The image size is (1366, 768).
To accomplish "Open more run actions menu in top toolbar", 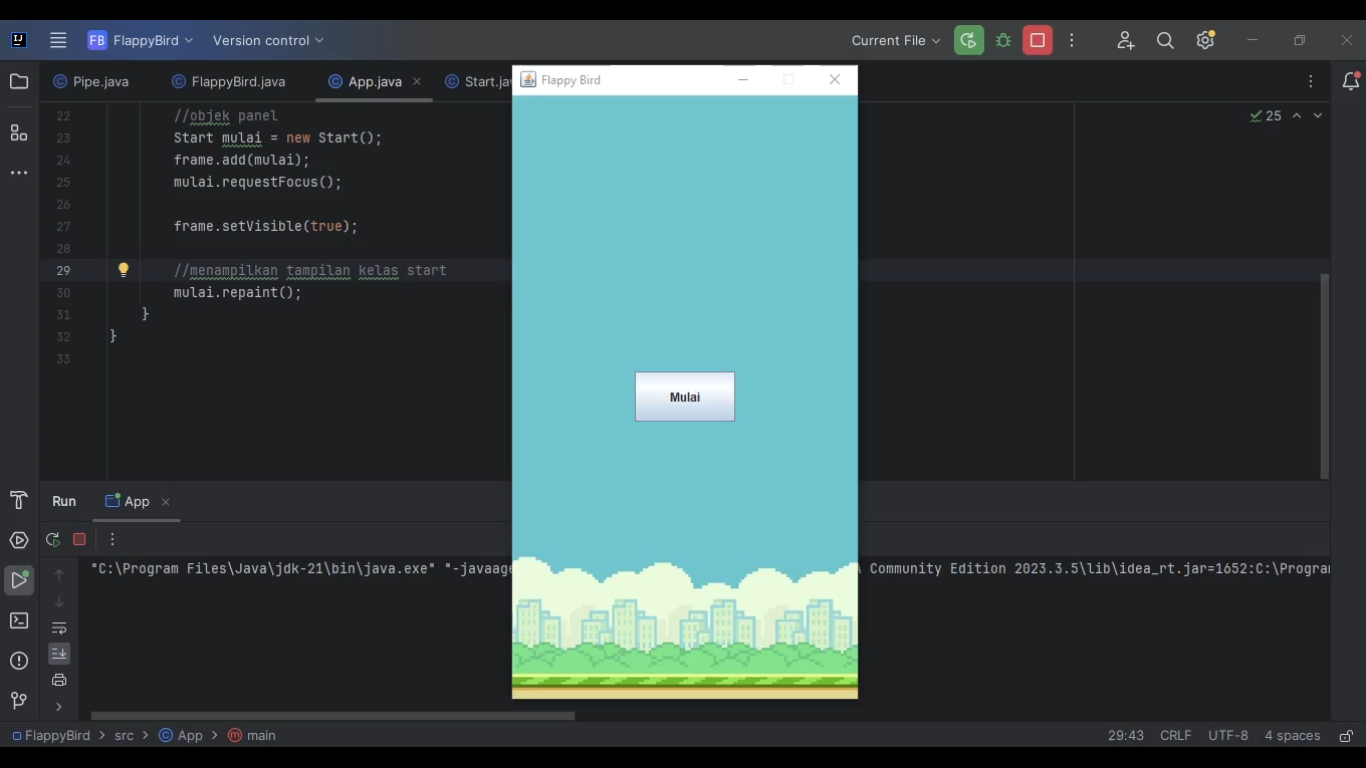I will pos(1072,40).
